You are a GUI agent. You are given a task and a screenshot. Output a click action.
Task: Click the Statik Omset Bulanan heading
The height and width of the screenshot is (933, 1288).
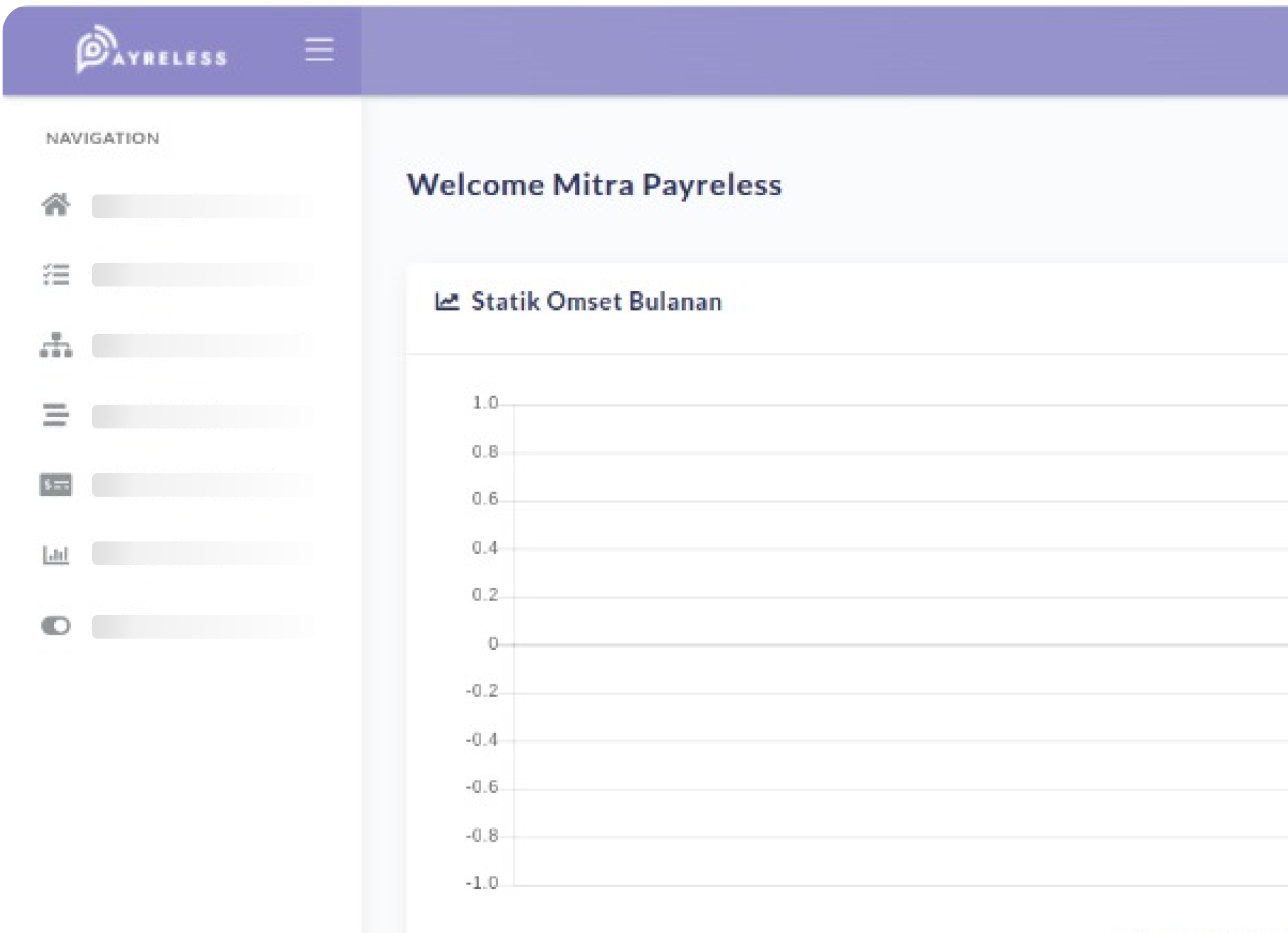pyautogui.click(x=596, y=302)
